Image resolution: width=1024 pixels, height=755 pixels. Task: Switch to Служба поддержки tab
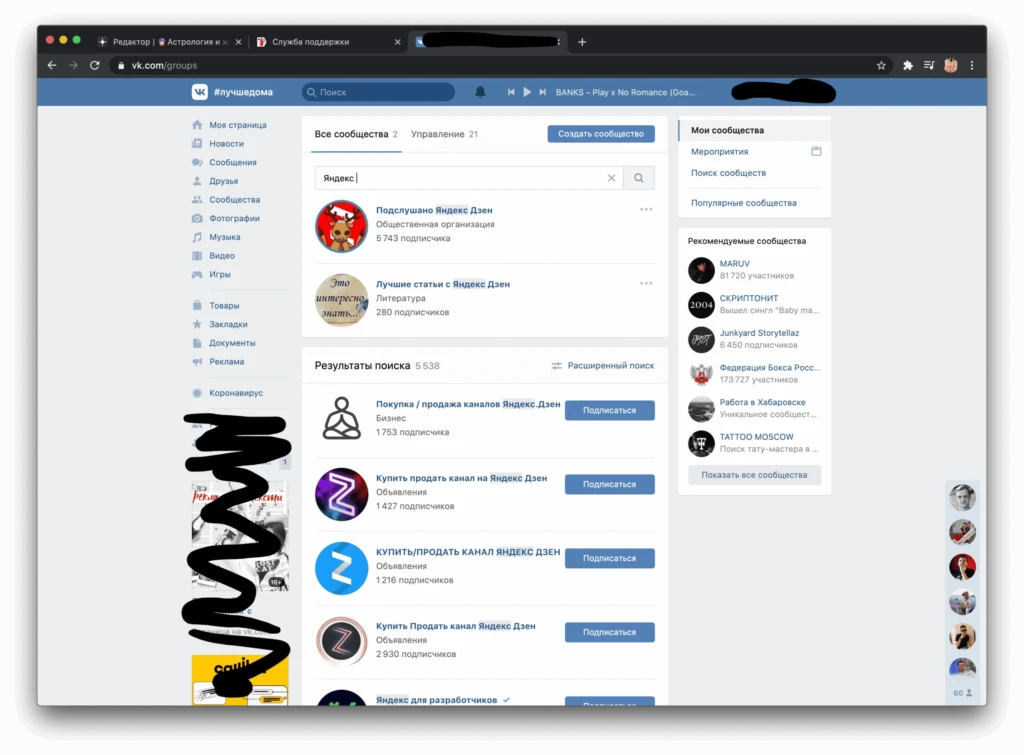(x=310, y=42)
